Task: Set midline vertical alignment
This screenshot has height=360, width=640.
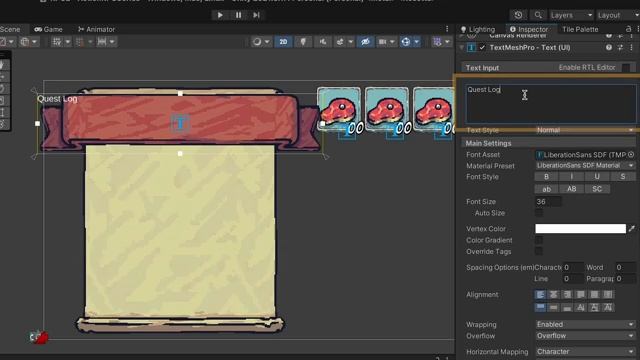Action: point(594,307)
